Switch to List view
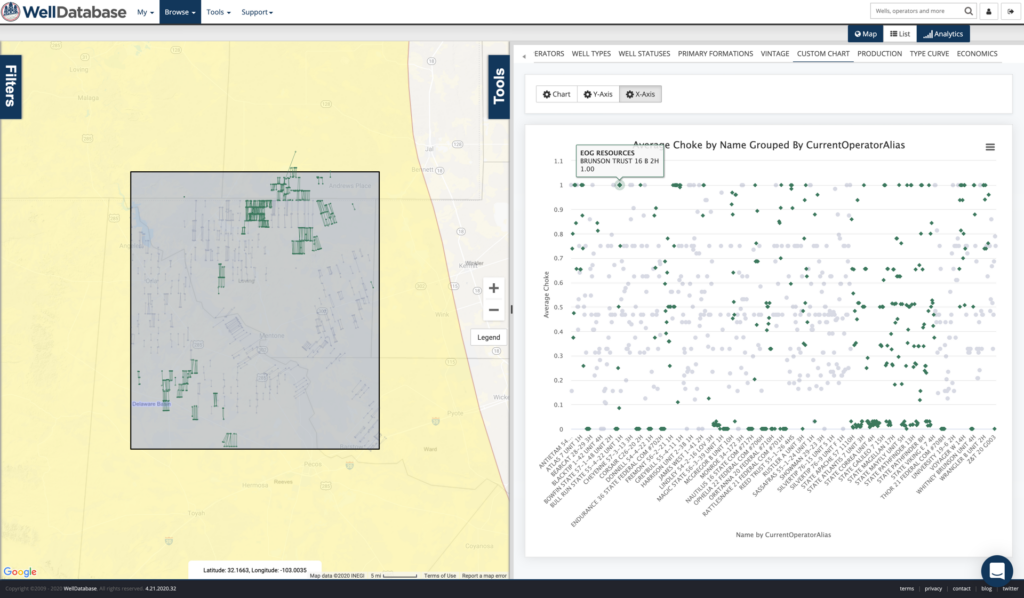1024x598 pixels. (899, 34)
